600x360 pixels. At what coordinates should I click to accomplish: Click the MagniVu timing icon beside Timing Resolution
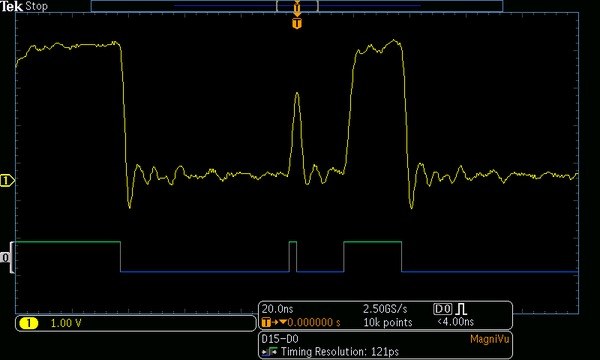click(x=270, y=351)
